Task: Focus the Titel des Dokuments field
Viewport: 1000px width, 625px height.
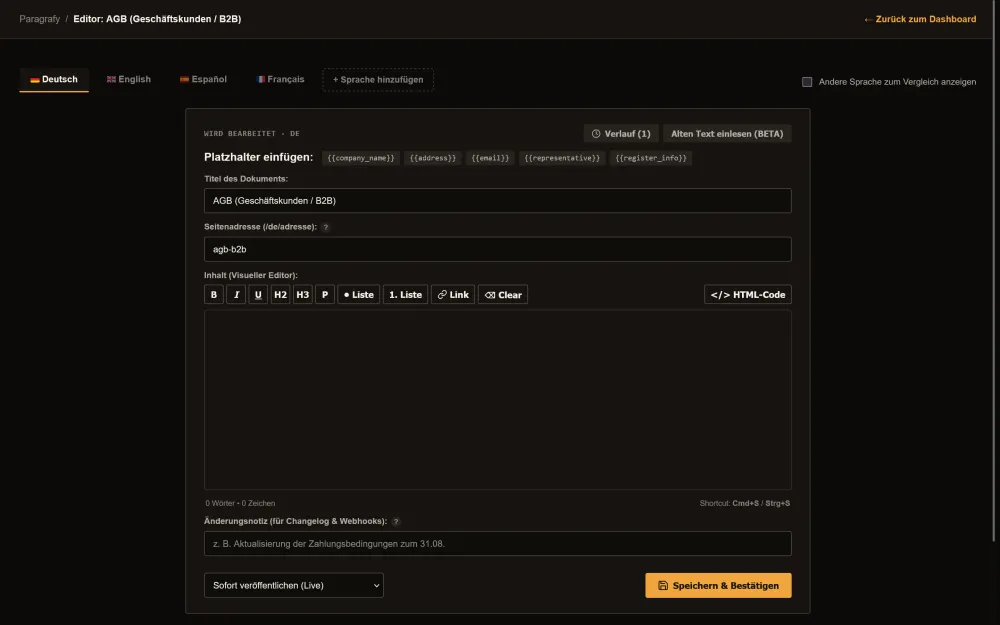Action: (x=497, y=201)
